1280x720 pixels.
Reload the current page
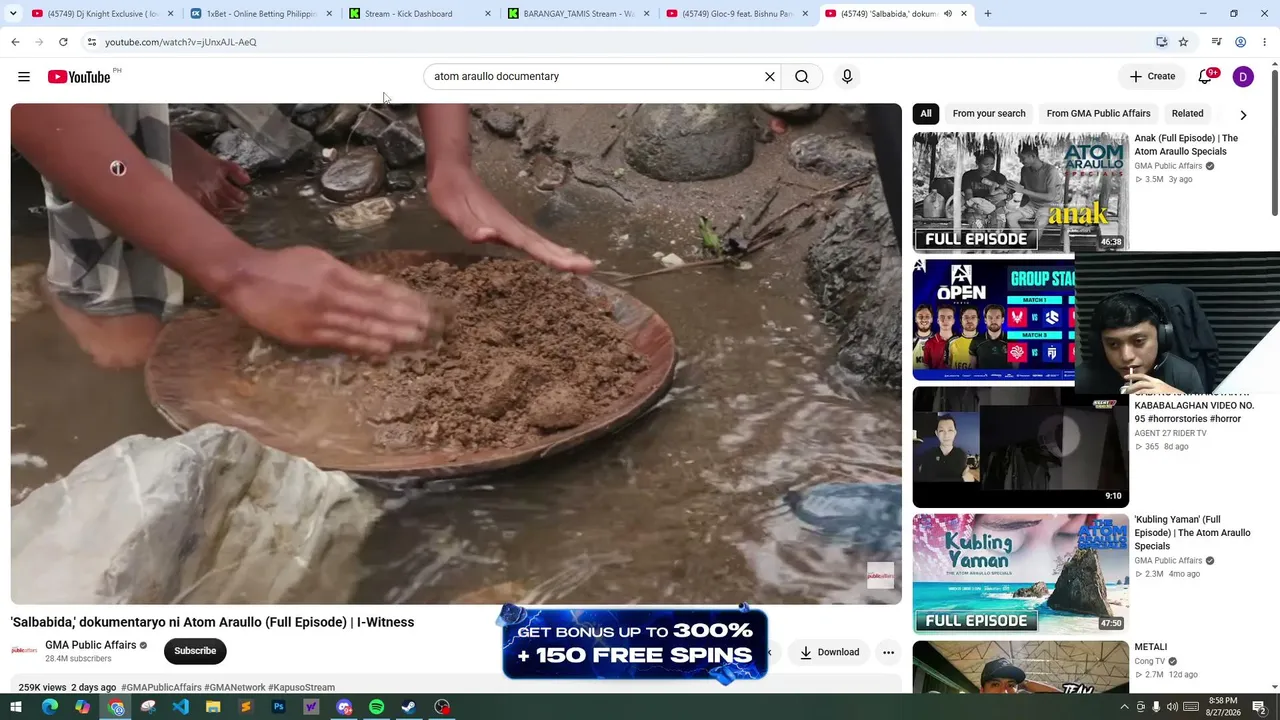coord(63,42)
